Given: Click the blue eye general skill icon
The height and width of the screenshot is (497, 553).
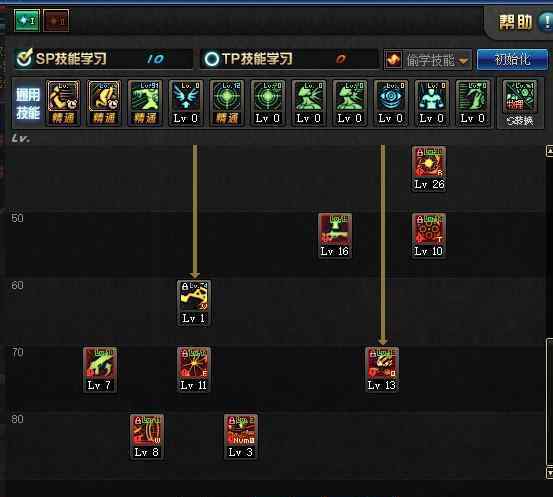Looking at the screenshot, I should 390,103.
